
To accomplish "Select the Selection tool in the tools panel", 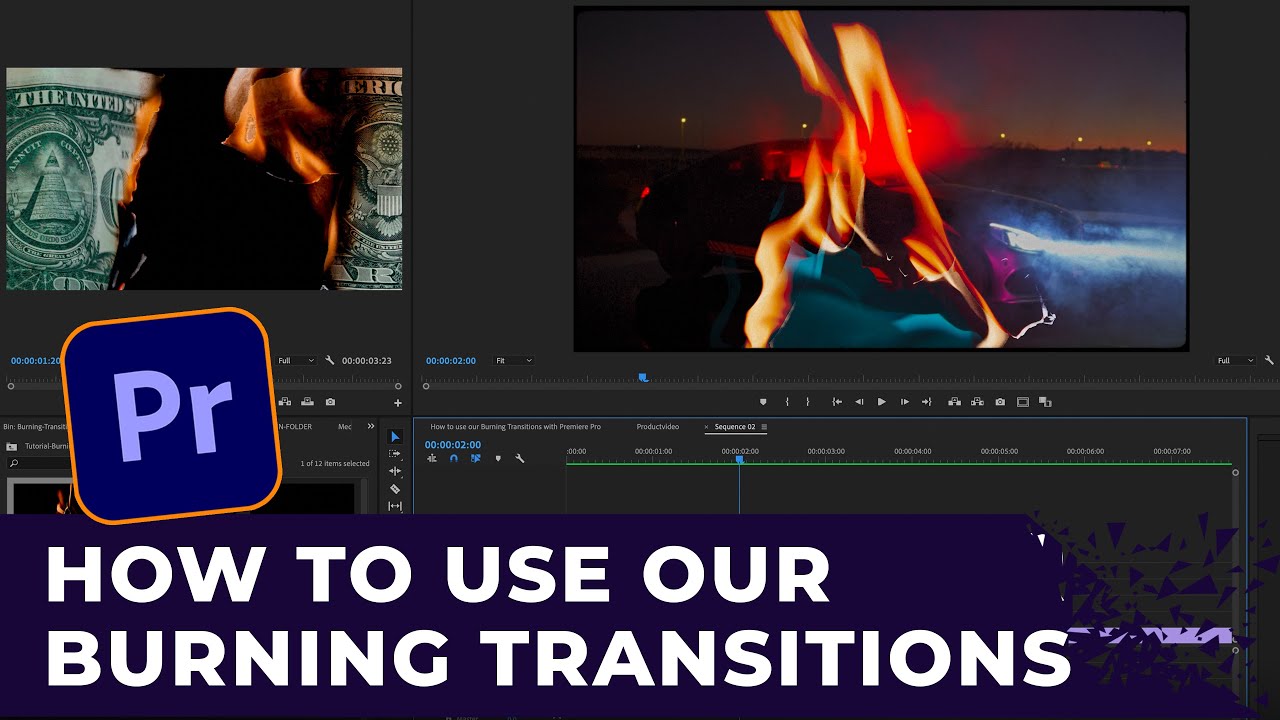I will tap(395, 437).
